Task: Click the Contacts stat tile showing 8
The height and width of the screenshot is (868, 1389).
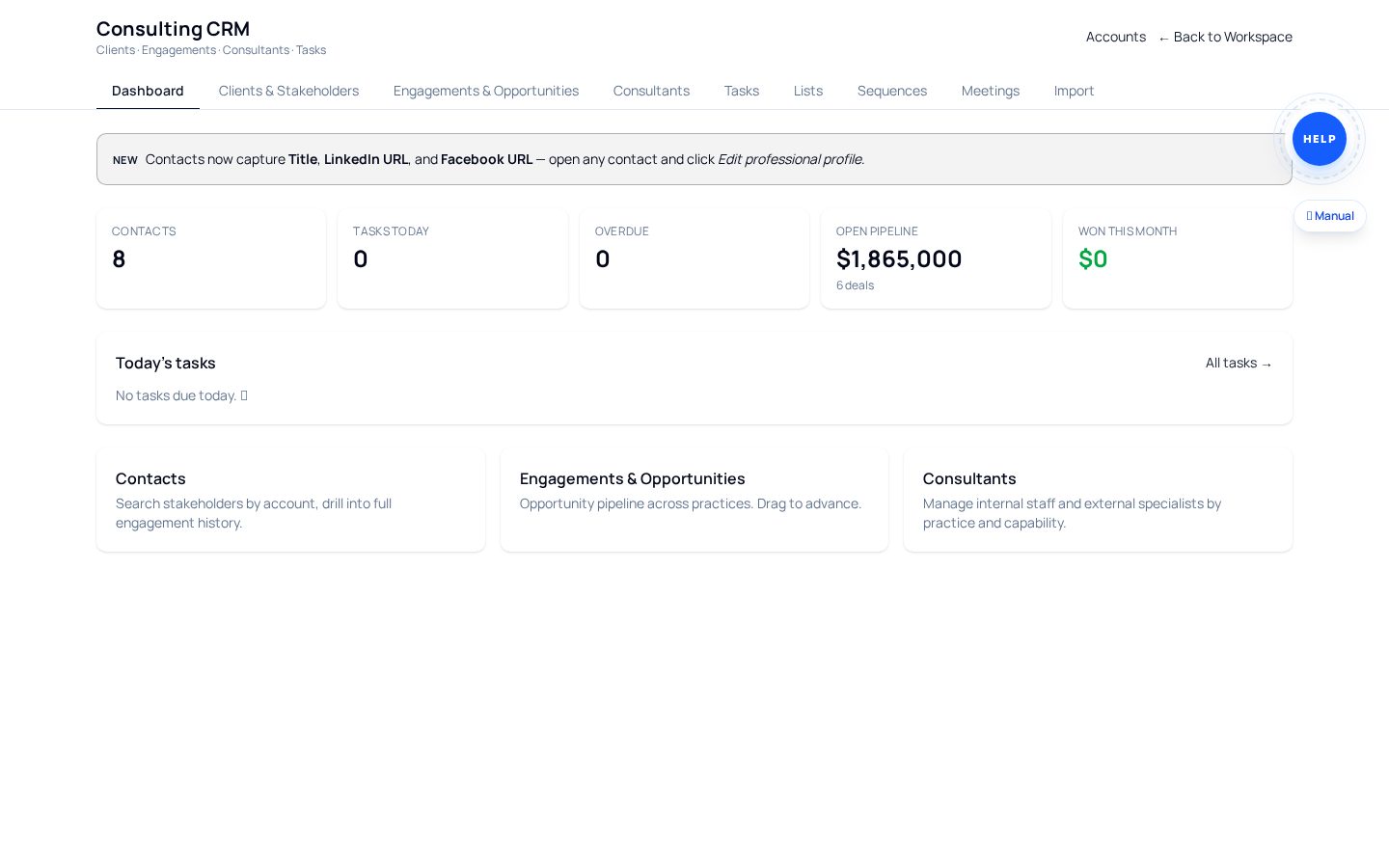Action: click(x=211, y=258)
